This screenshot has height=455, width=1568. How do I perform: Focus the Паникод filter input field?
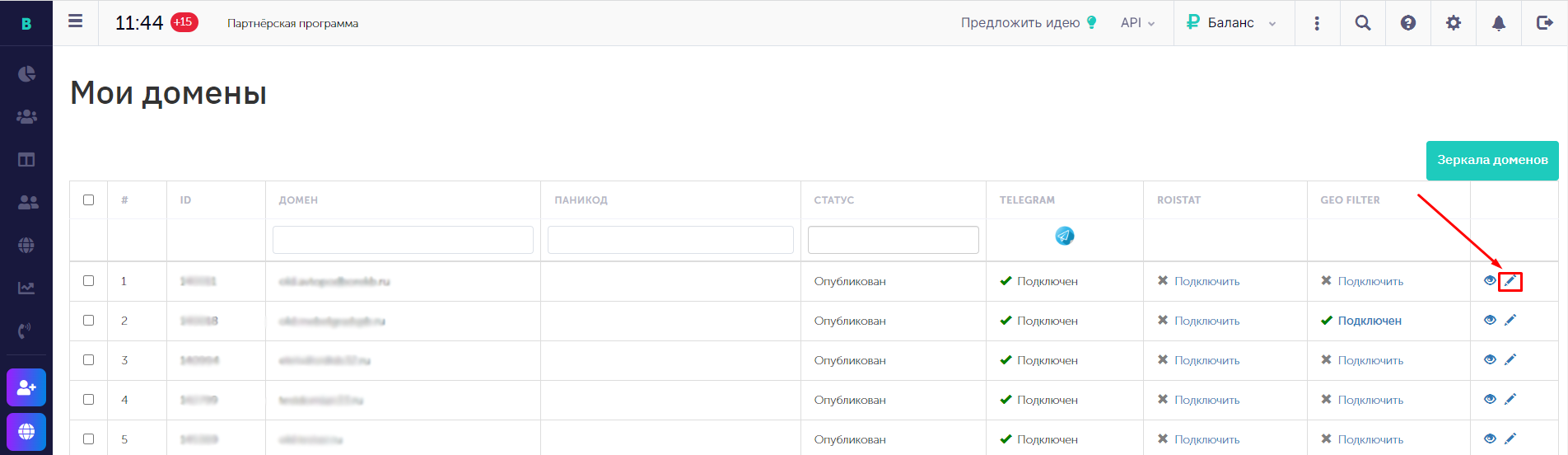[x=670, y=240]
